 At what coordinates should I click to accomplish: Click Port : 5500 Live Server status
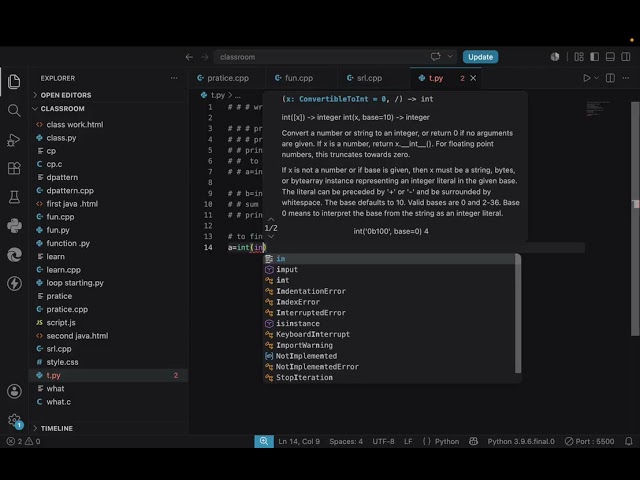coord(589,441)
